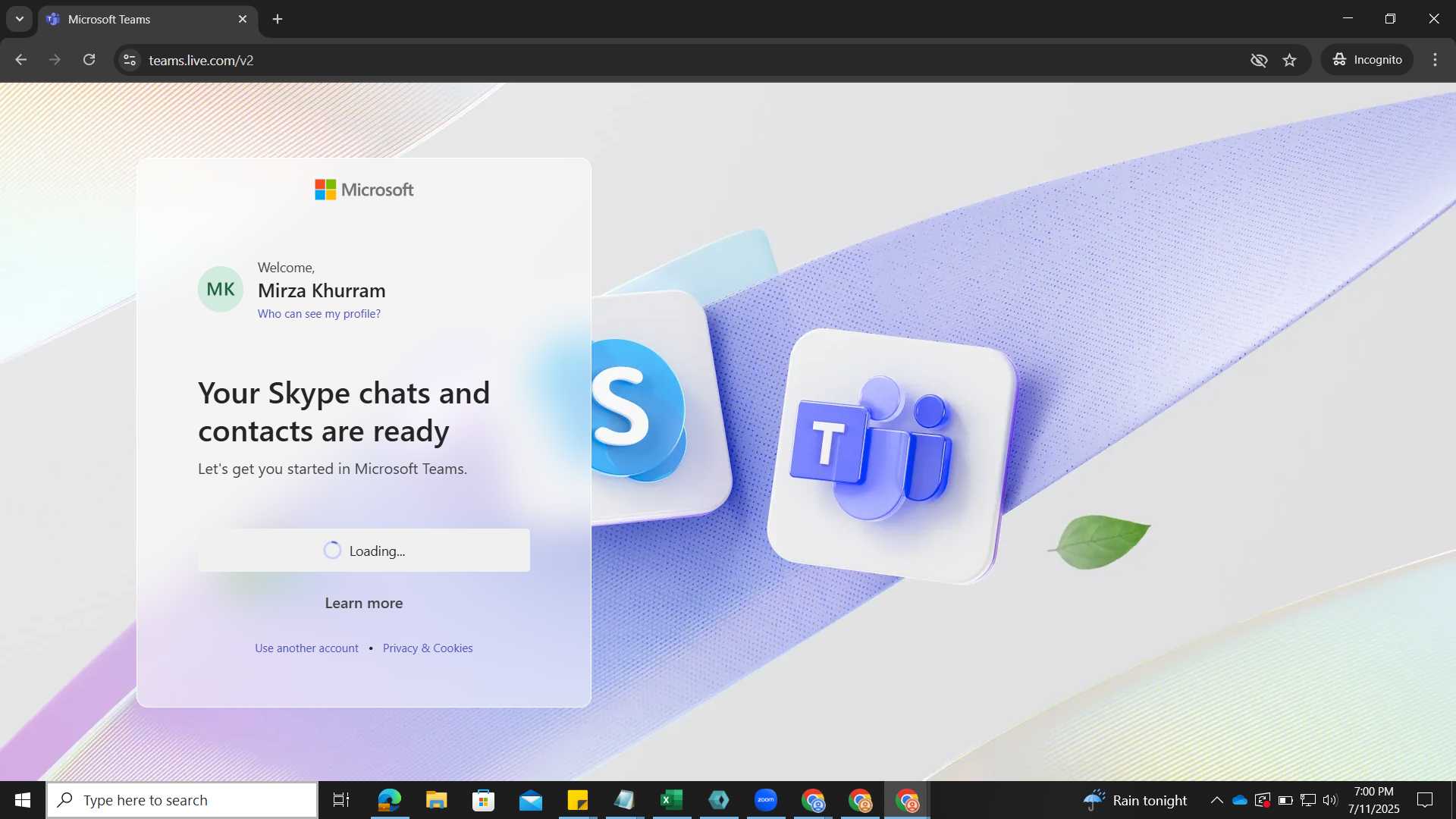Click the Teams logo tile

pos(891,455)
